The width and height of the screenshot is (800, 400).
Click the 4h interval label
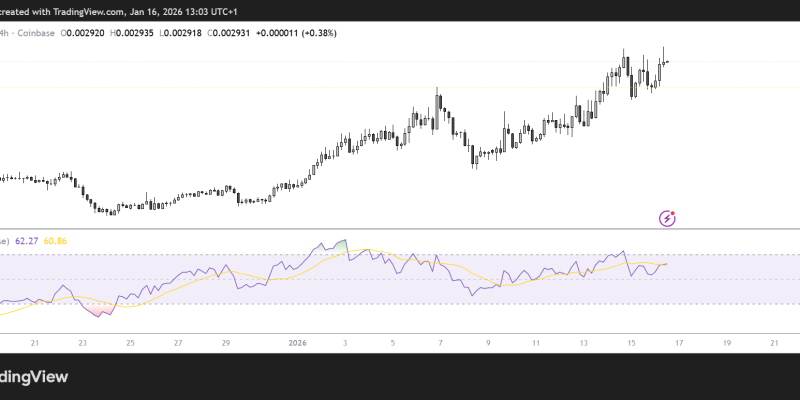coord(4,33)
